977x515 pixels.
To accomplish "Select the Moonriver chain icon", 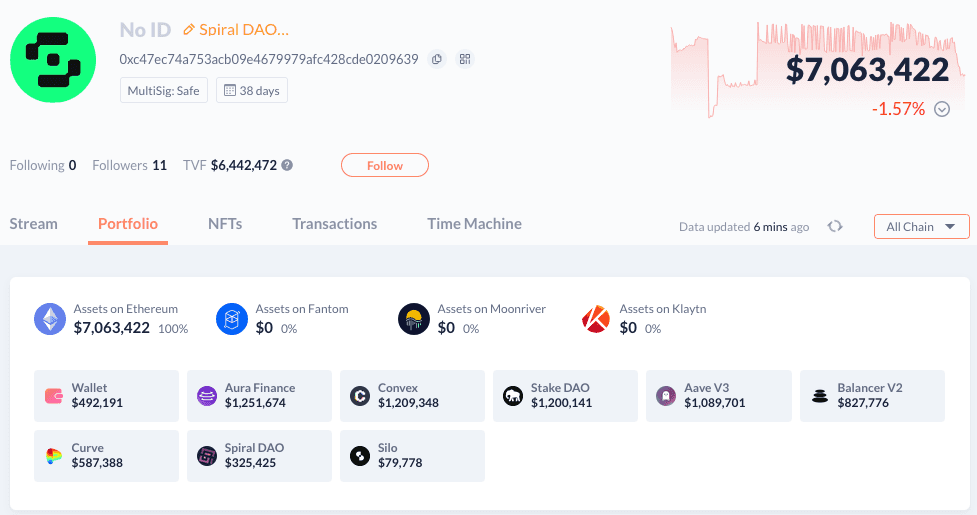I will pyautogui.click(x=414, y=319).
